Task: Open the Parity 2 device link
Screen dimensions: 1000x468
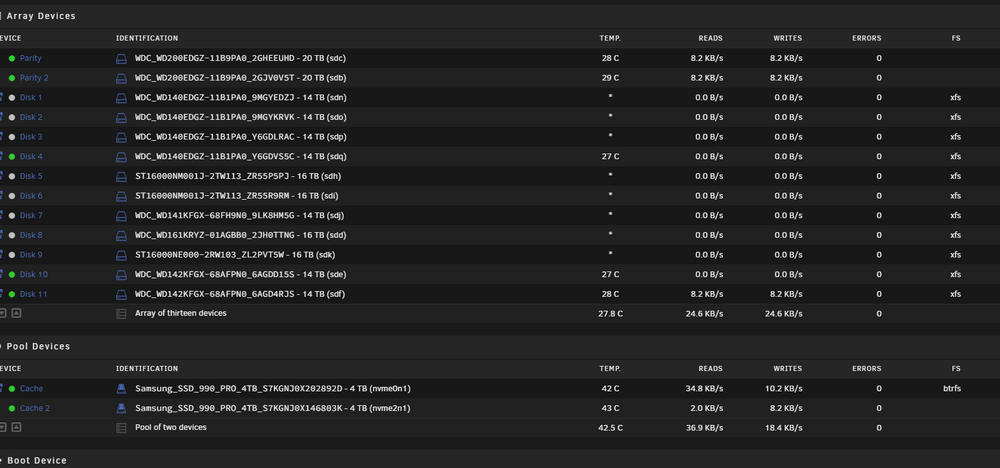Action: pyautogui.click(x=34, y=78)
